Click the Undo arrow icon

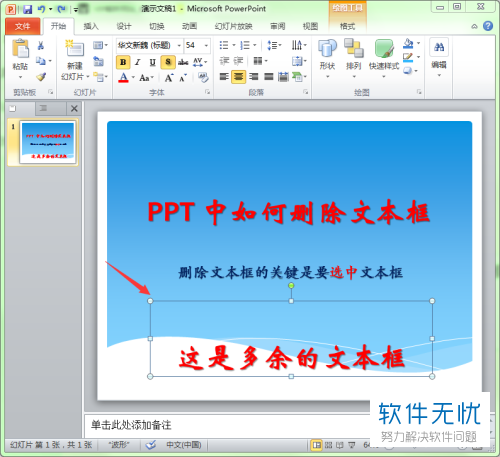click(x=41, y=9)
